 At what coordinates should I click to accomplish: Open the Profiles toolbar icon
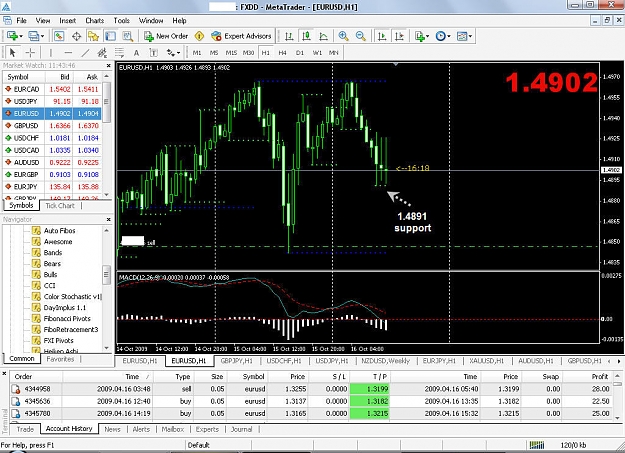point(34,36)
